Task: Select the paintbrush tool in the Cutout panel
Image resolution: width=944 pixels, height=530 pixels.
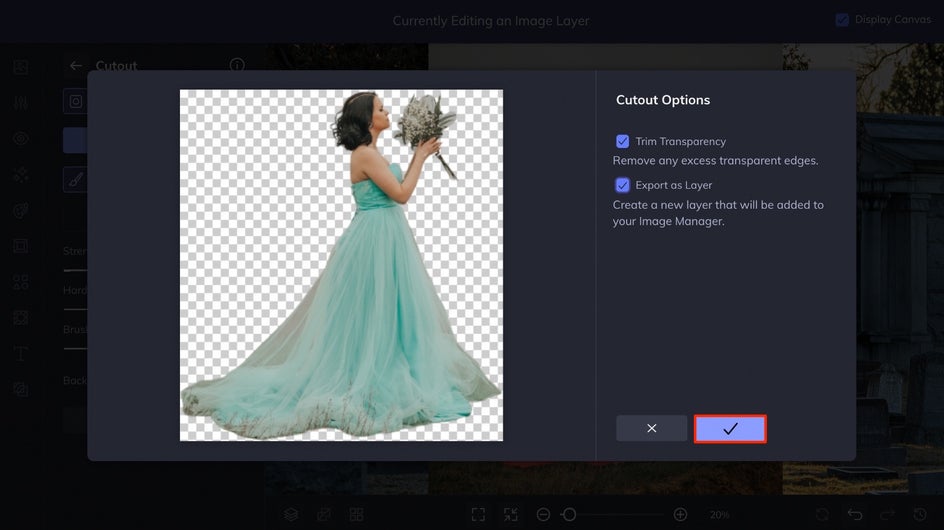Action: pyautogui.click(x=75, y=179)
